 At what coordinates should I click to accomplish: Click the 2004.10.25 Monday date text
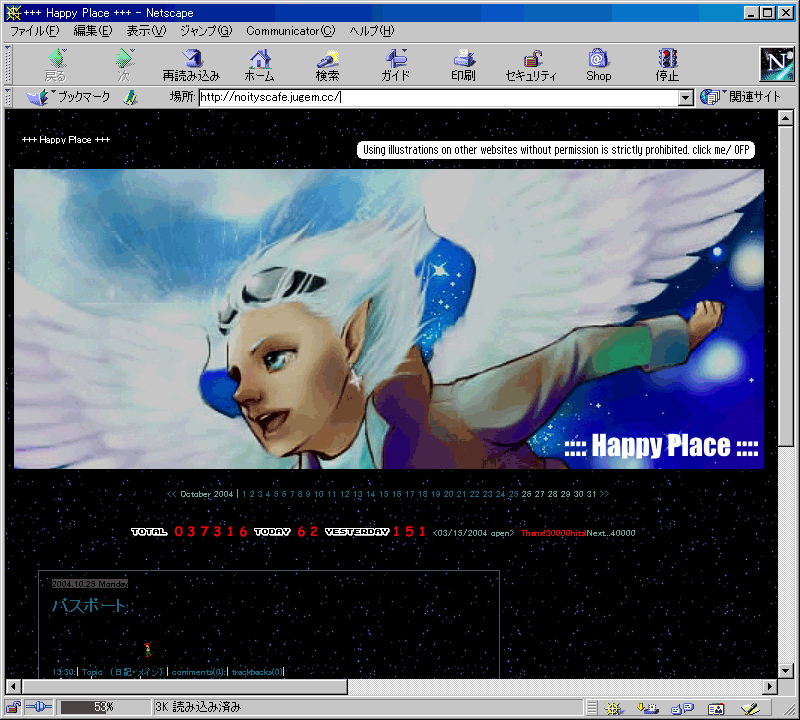(90, 584)
